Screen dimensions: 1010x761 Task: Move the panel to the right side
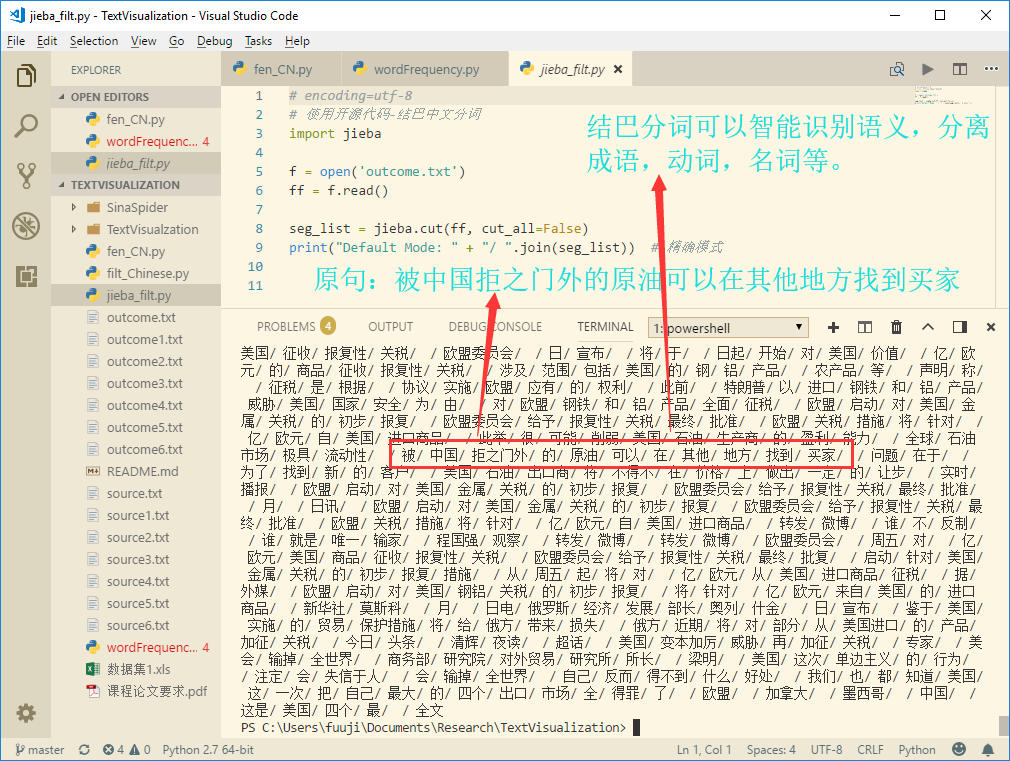[960, 327]
